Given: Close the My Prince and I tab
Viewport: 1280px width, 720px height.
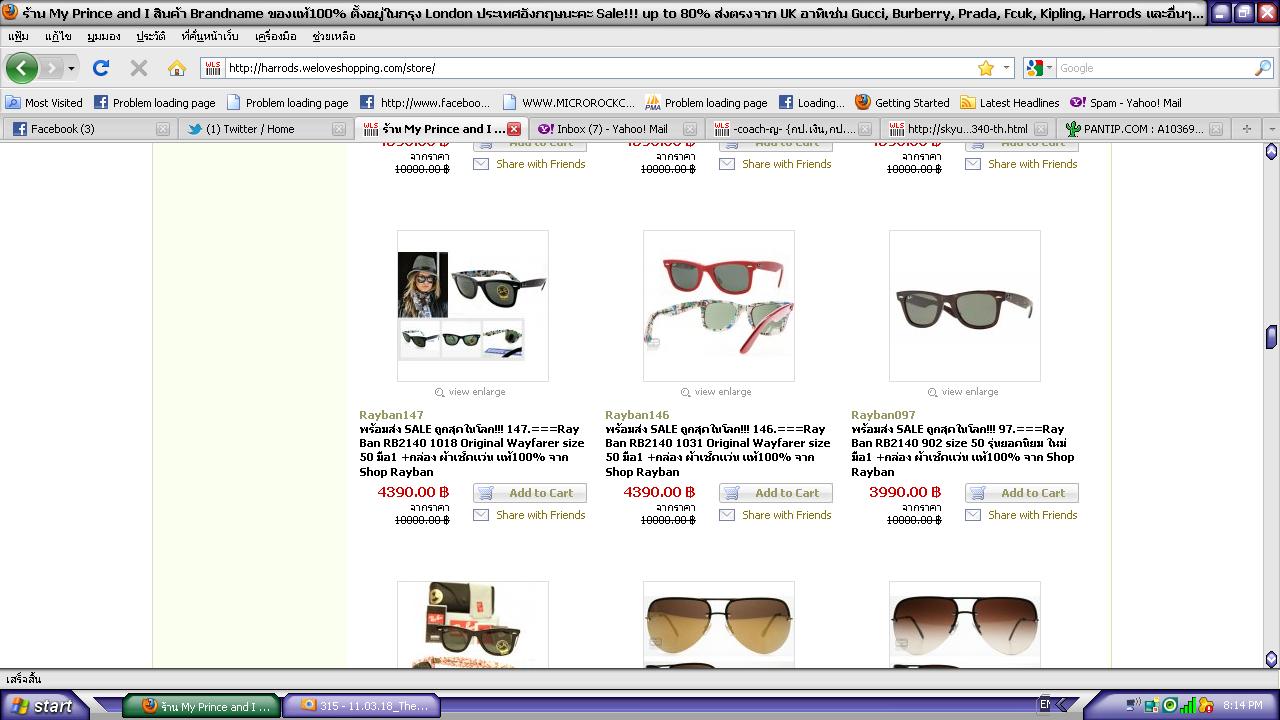Looking at the screenshot, I should 514,129.
